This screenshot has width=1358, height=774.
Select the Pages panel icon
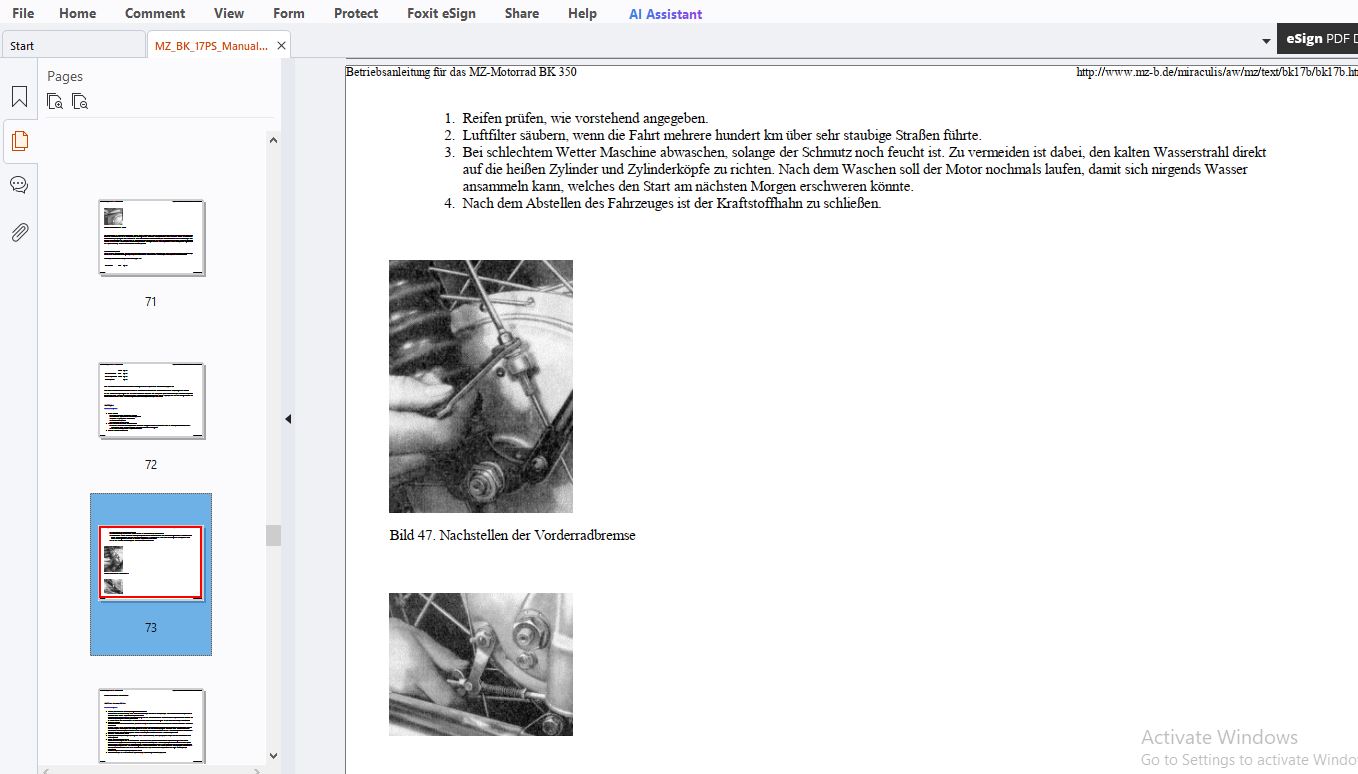pyautogui.click(x=19, y=141)
